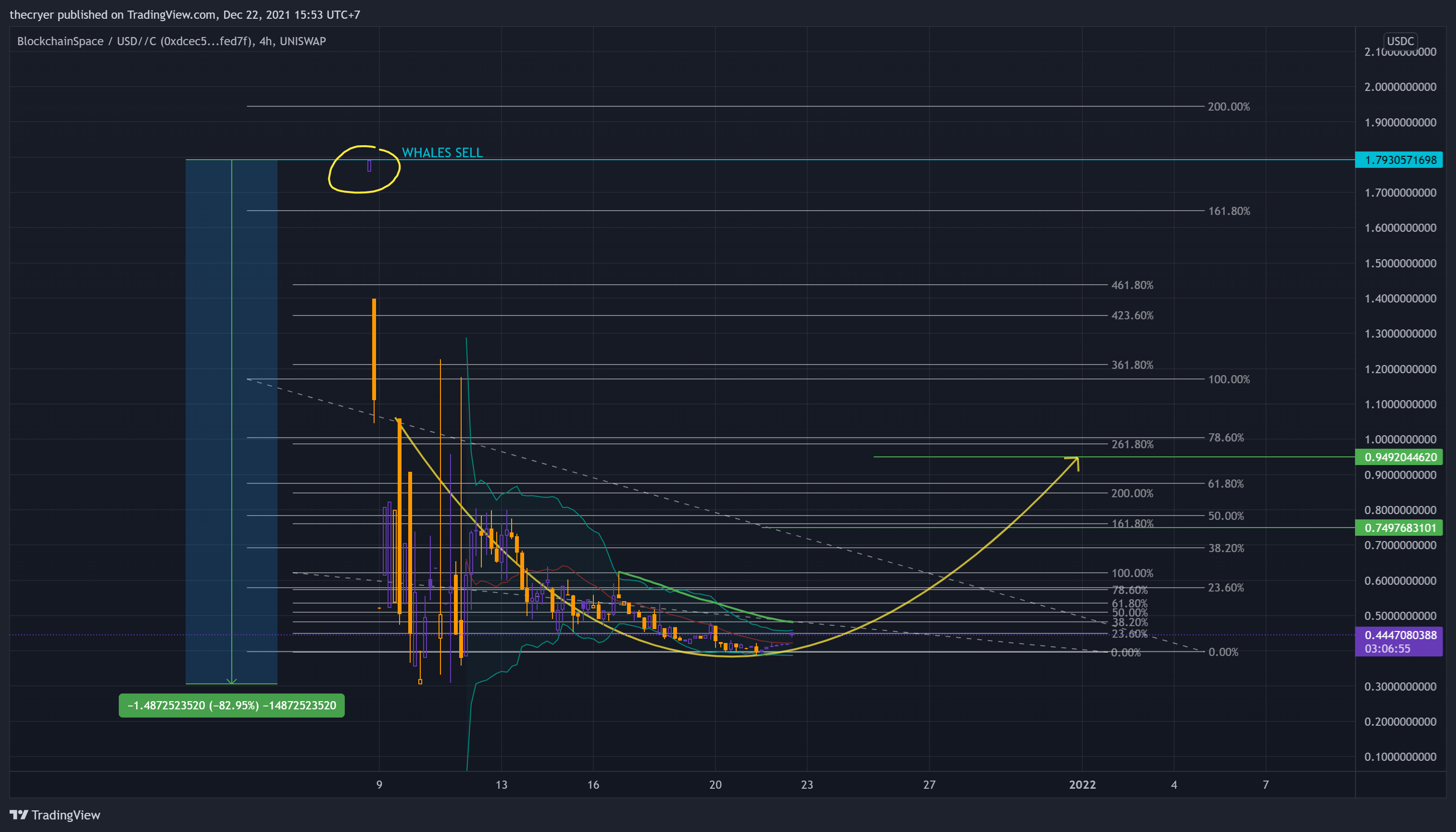
Task: Click the outer 38.20% Fibonacci label
Action: (x=1226, y=549)
